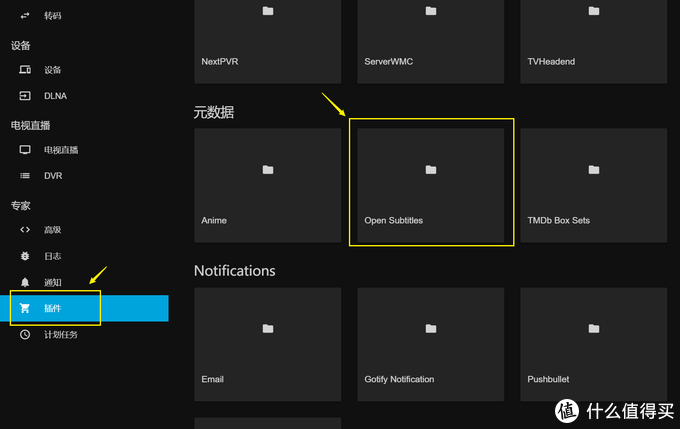Open the TVHeadend plugin card
The height and width of the screenshot is (429, 680).
[x=594, y=35]
